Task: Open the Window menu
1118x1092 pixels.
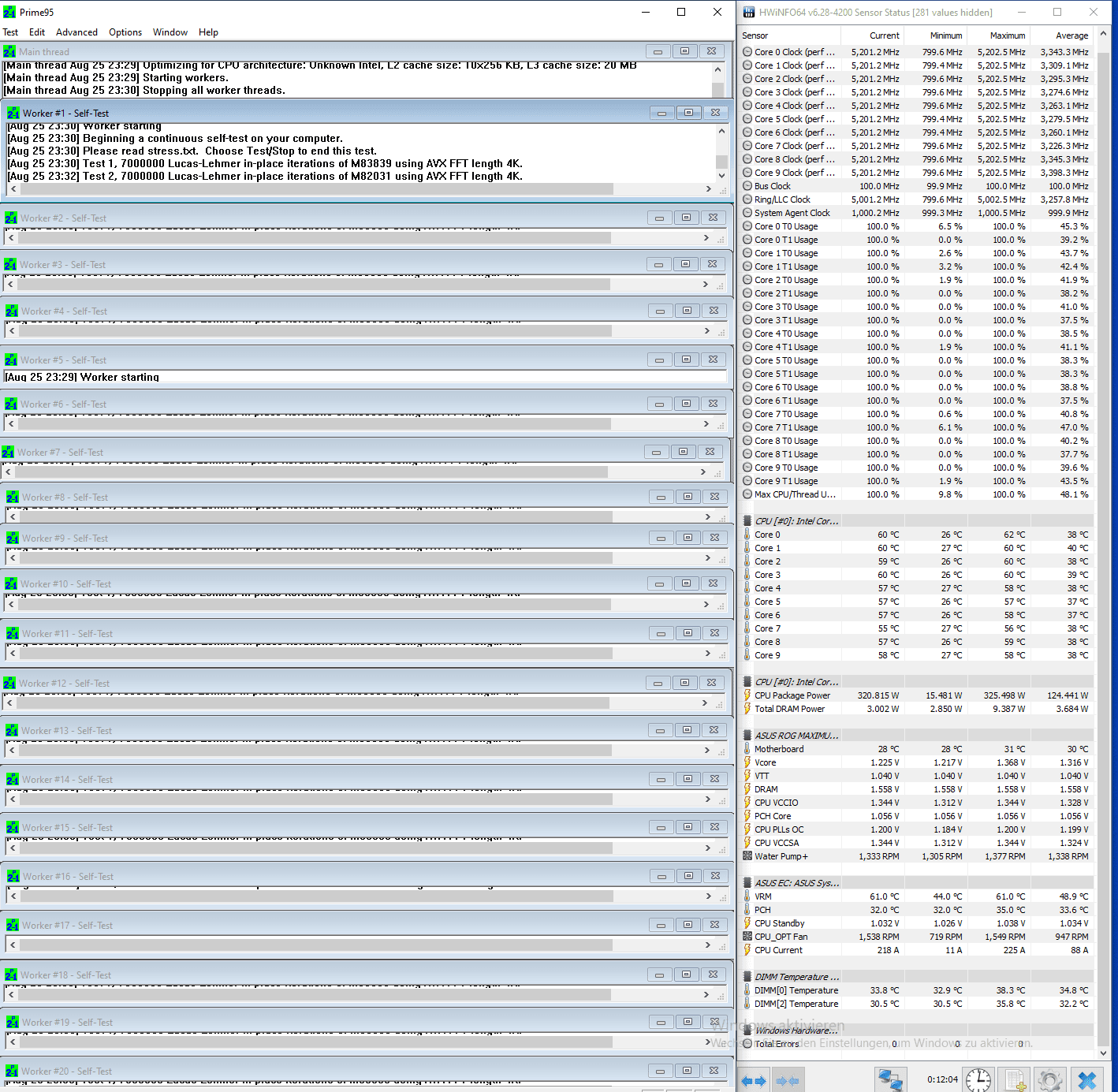Action: [170, 32]
